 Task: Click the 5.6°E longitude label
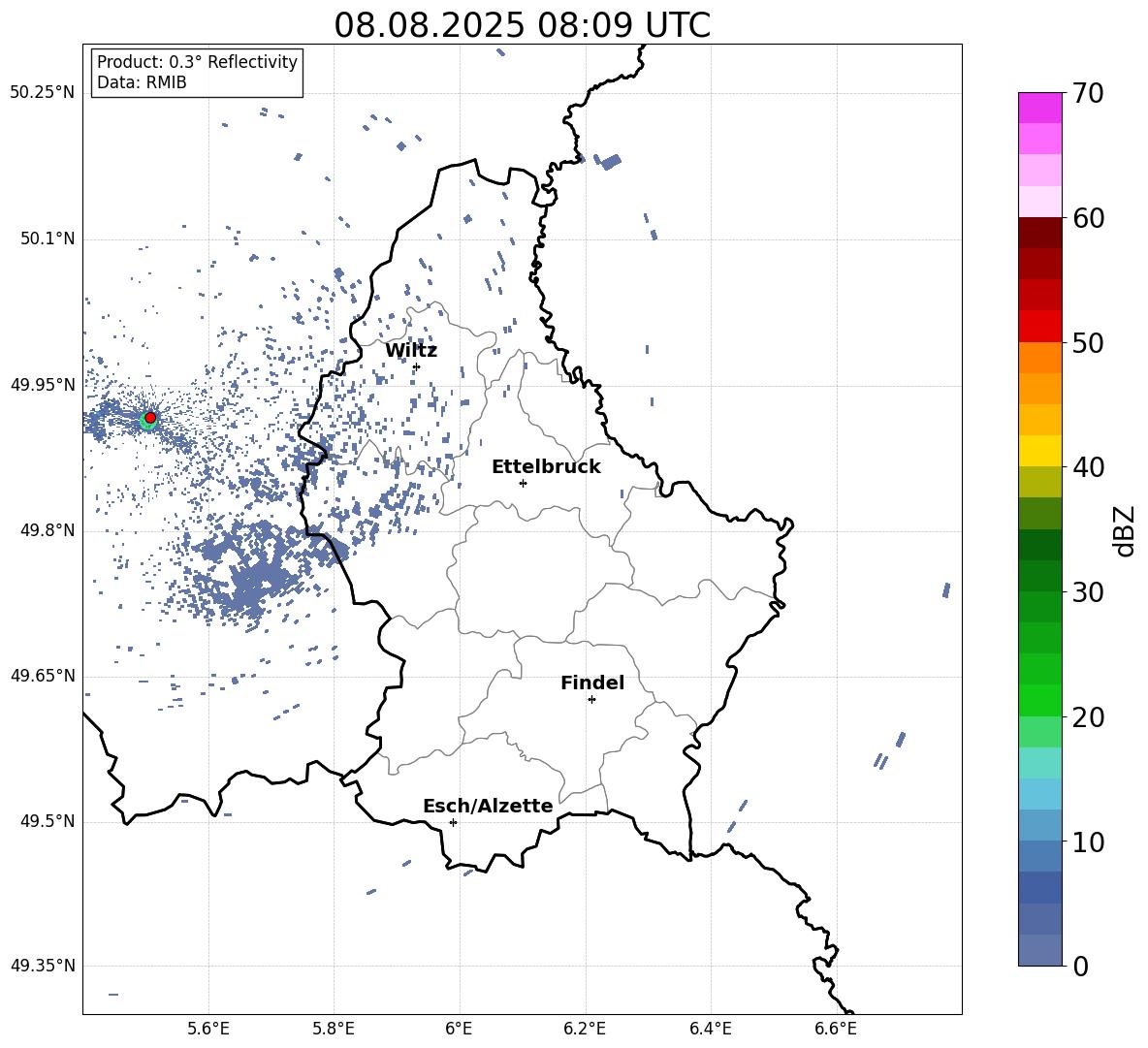[208, 1029]
